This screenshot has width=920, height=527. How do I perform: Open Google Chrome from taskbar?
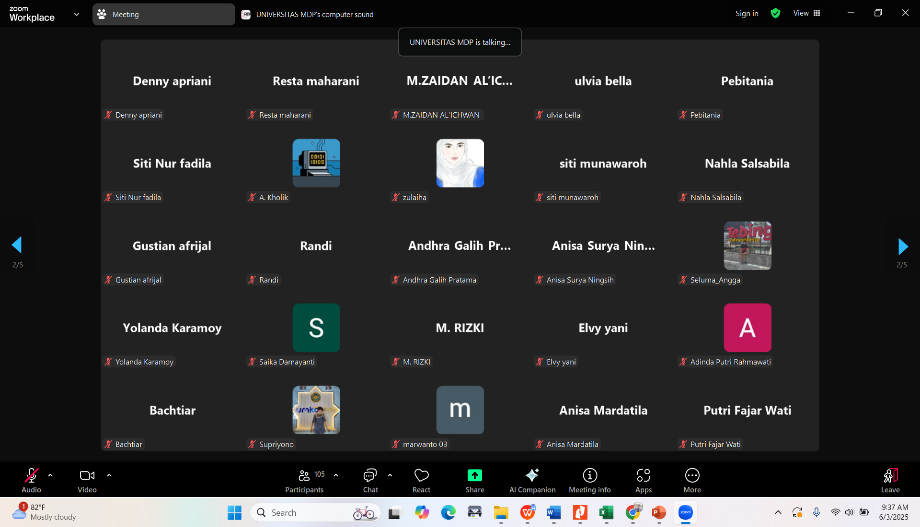pyautogui.click(x=633, y=512)
